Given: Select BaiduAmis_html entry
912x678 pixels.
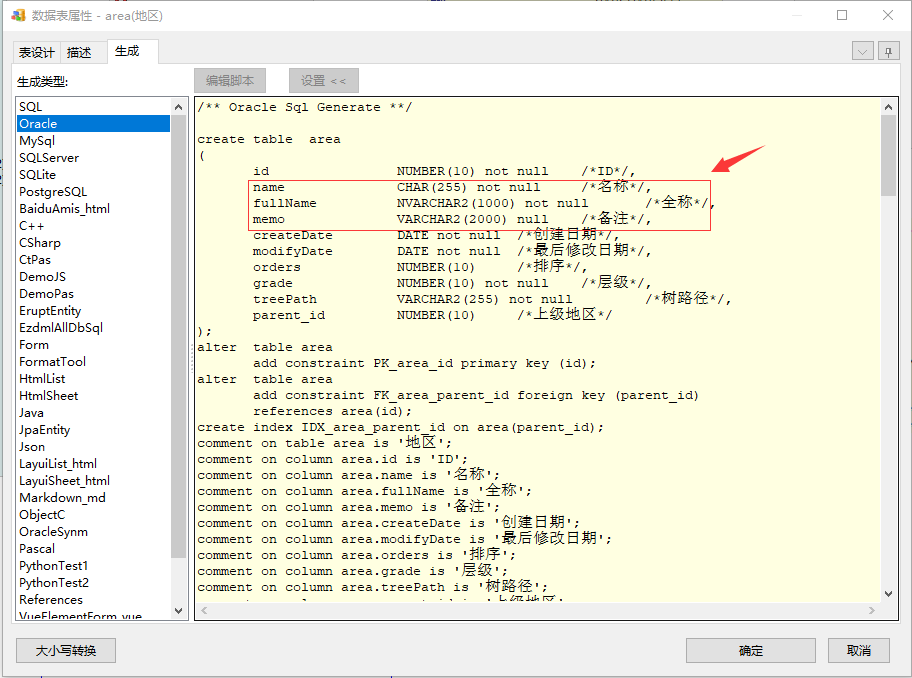Looking at the screenshot, I should [x=94, y=208].
